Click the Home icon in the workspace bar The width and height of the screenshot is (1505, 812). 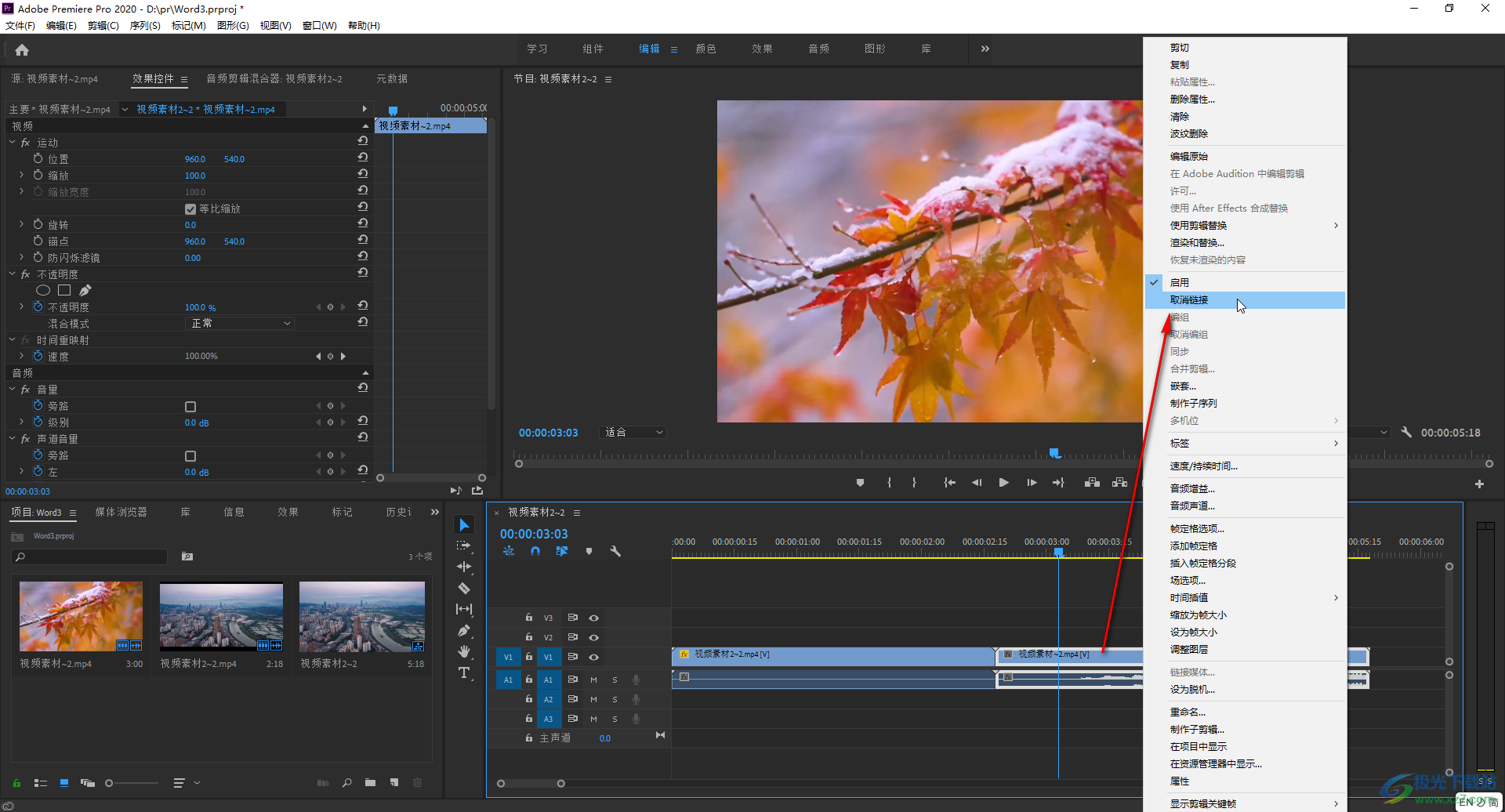[x=22, y=50]
